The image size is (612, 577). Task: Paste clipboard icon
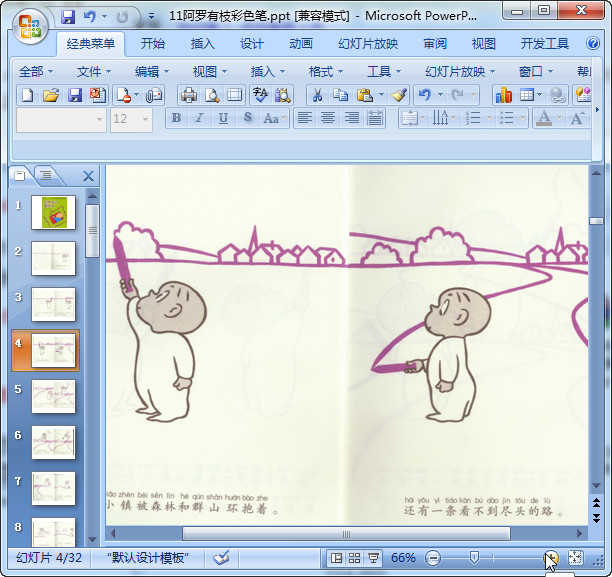click(x=365, y=95)
